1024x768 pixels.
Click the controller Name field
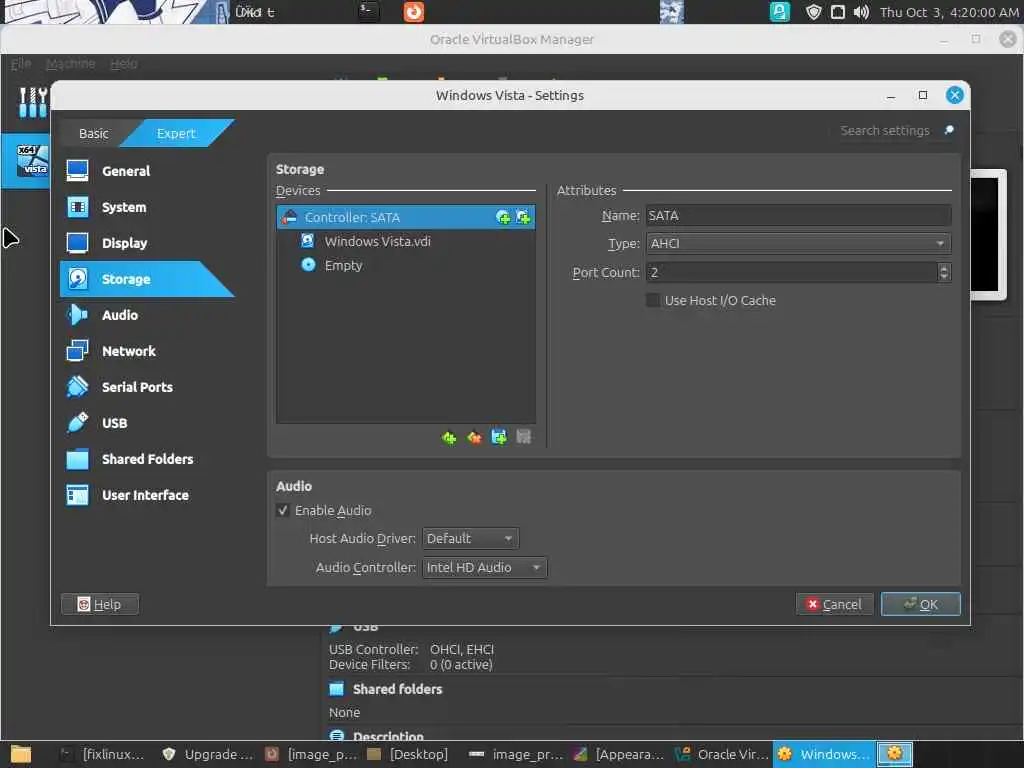[x=798, y=216]
